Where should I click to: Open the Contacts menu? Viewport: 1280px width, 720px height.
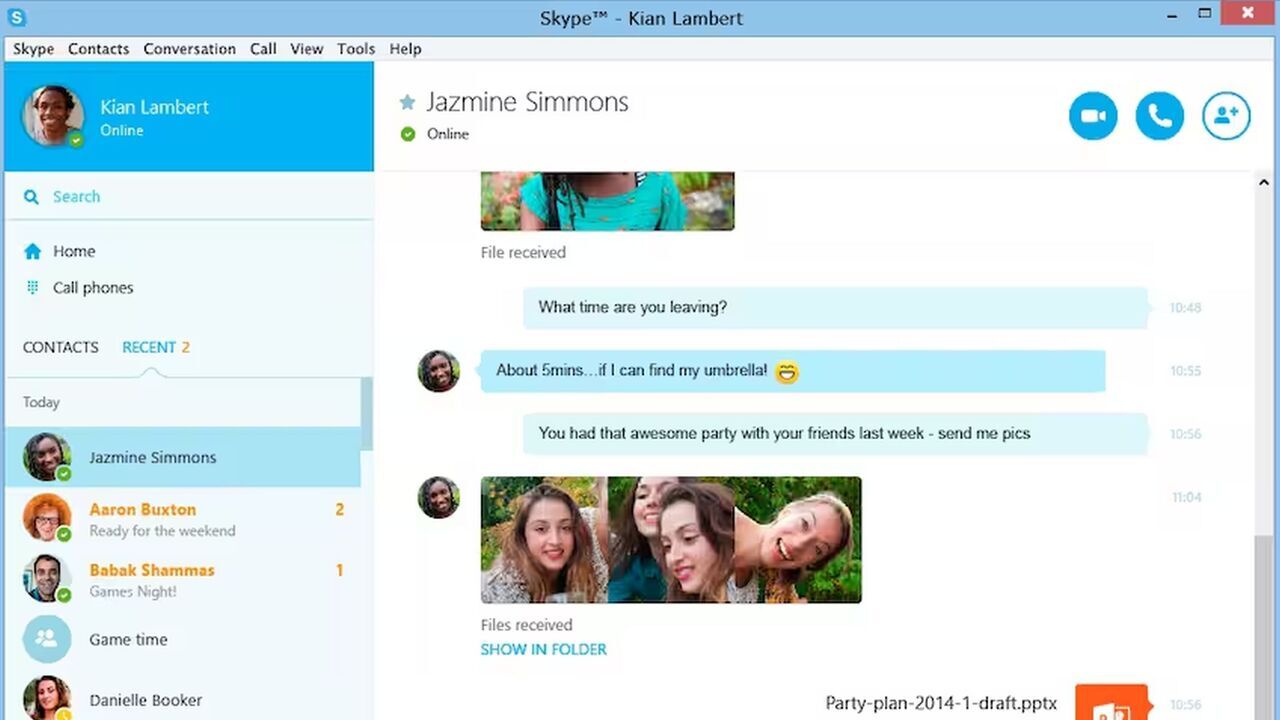tap(98, 49)
